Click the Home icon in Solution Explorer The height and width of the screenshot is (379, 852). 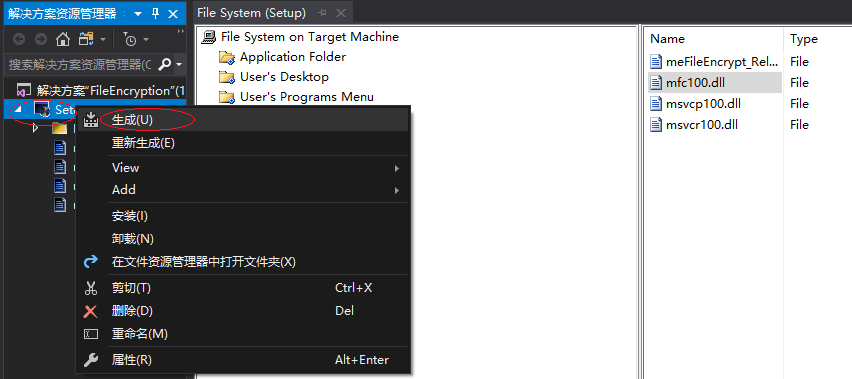pyautogui.click(x=63, y=39)
